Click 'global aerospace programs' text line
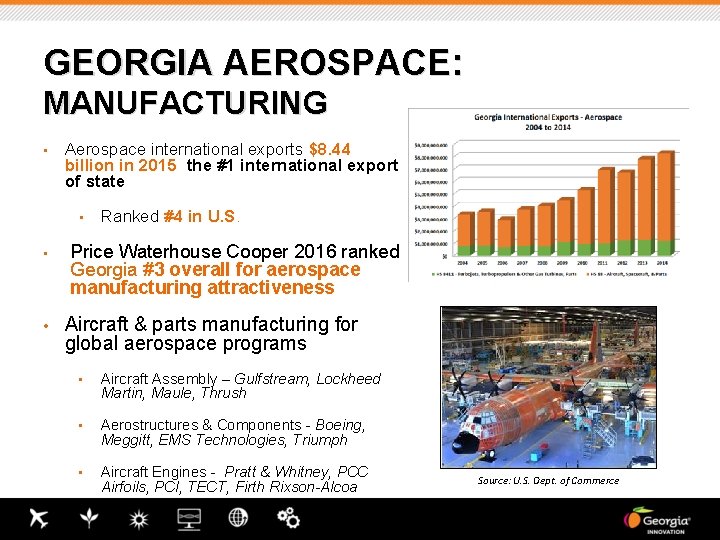The image size is (720, 540). (186, 343)
